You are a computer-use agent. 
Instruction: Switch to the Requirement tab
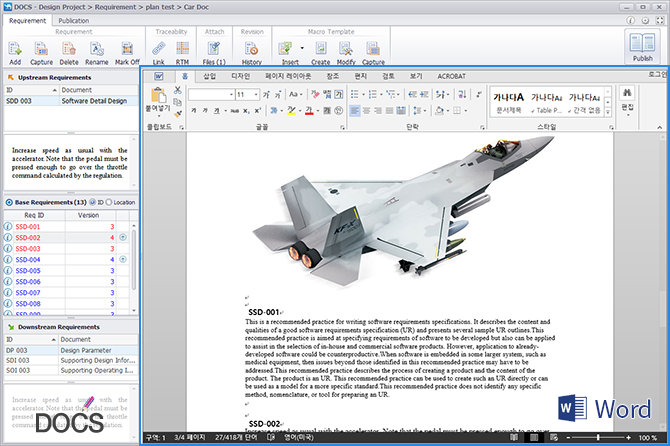point(27,21)
